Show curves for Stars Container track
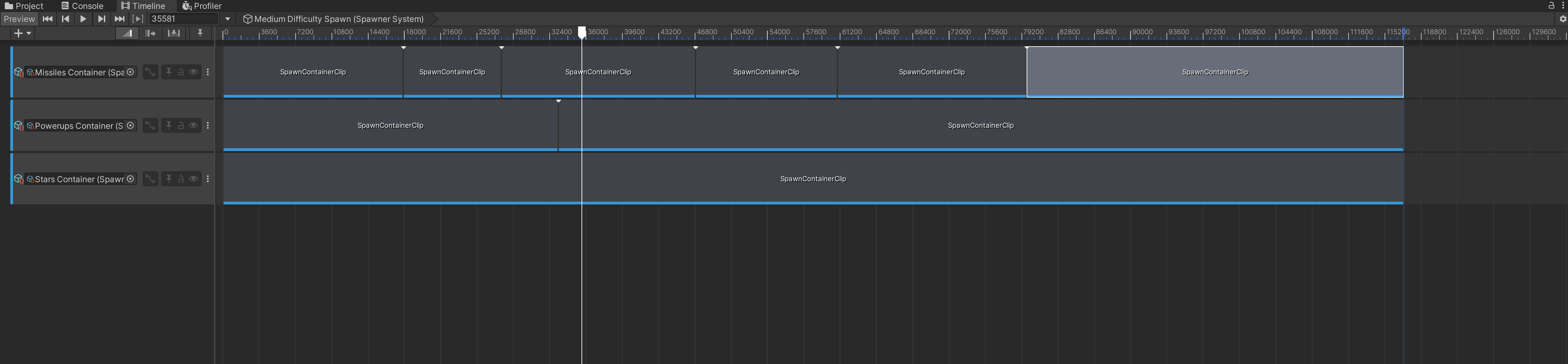The width and height of the screenshot is (1568, 364). click(150, 179)
